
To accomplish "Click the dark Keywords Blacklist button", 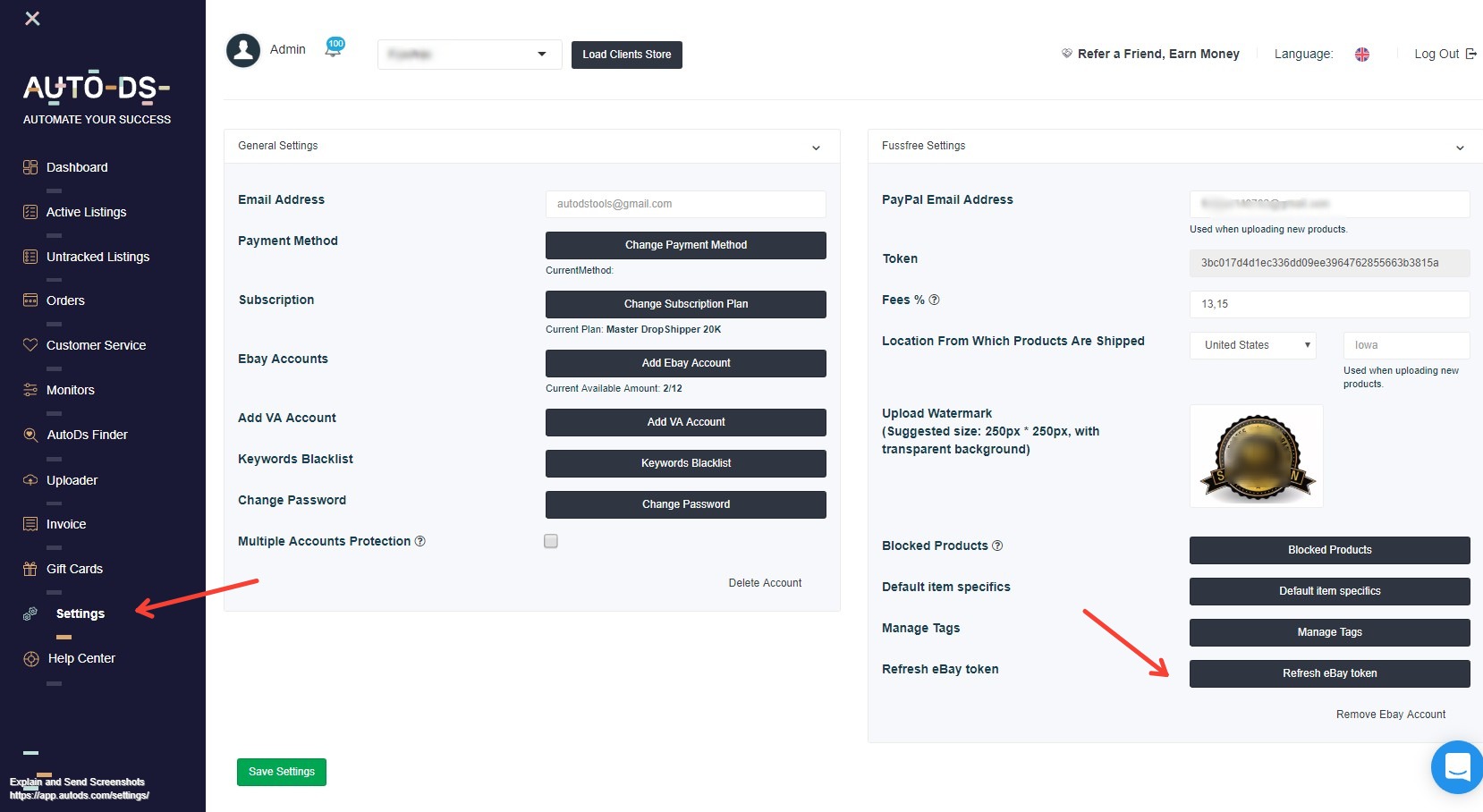I will (686, 463).
